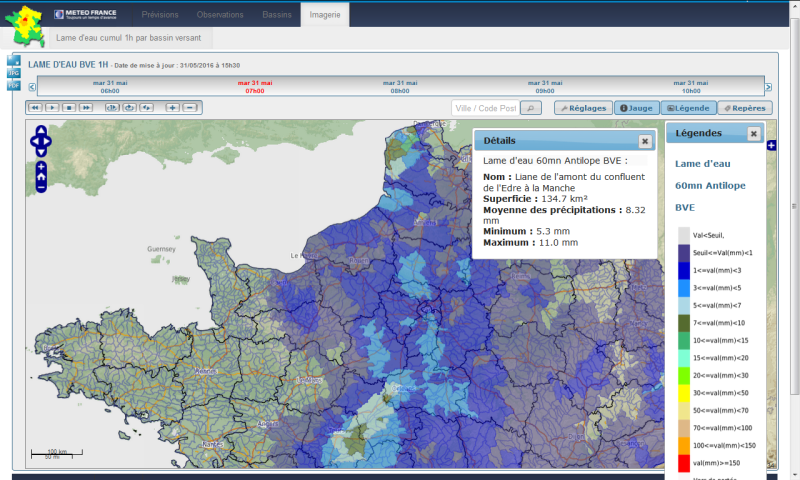Open the Bassins tab

click(x=277, y=16)
